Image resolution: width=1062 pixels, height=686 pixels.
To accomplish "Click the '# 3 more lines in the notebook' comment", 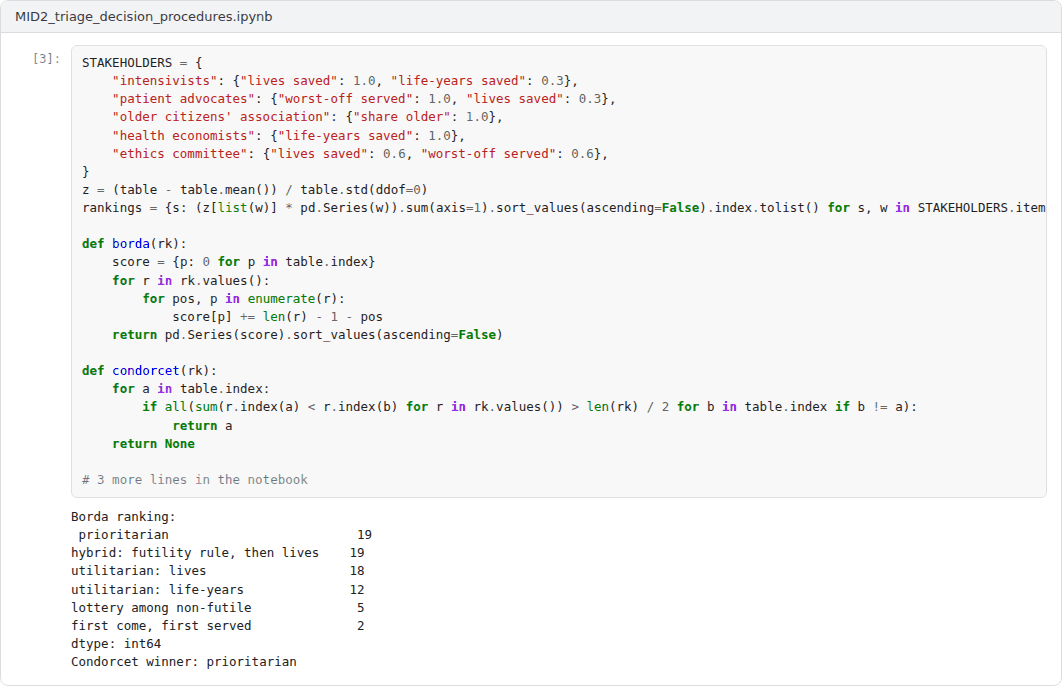I will click(195, 479).
